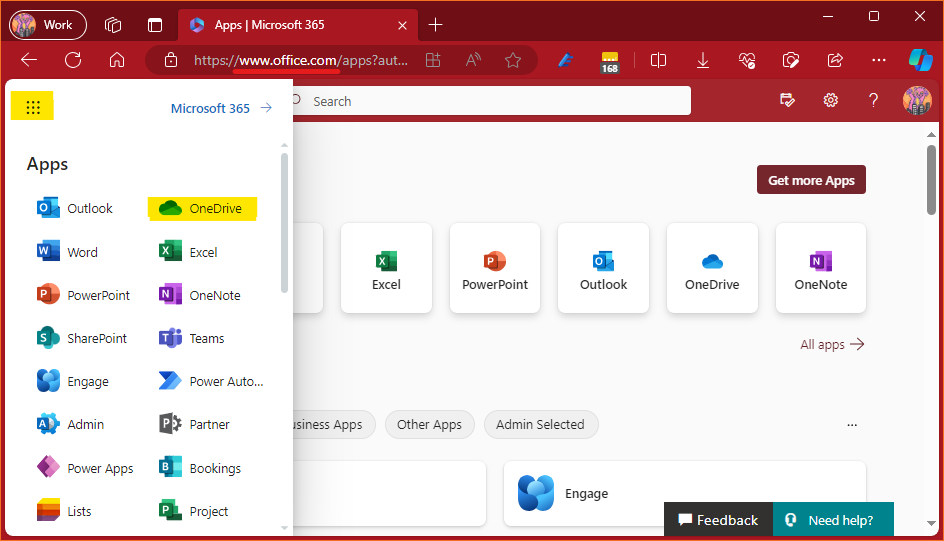Click the OneNote tile on the Apps page
This screenshot has width=944, height=541.
click(821, 268)
